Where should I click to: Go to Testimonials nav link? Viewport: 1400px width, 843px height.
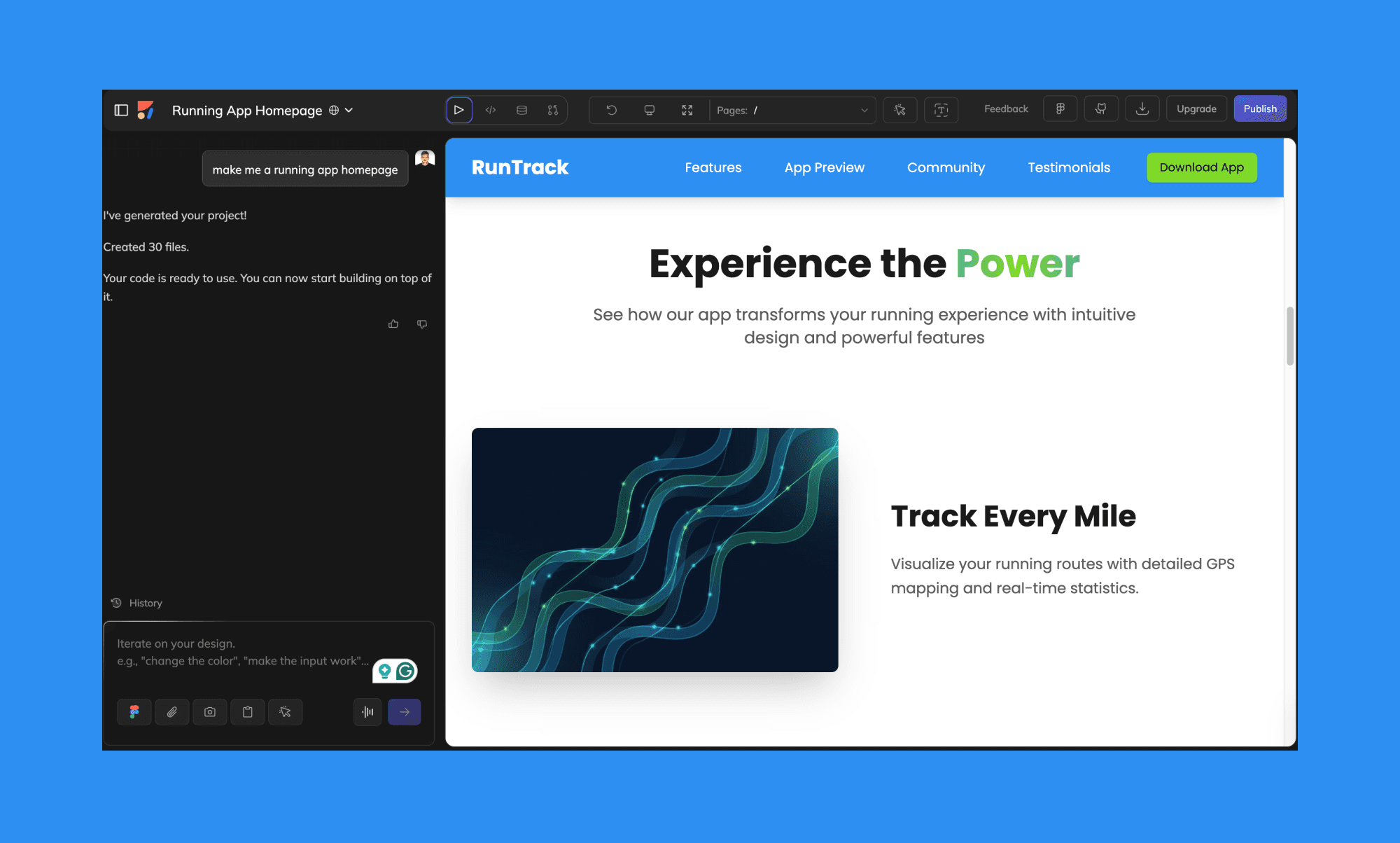click(1068, 167)
